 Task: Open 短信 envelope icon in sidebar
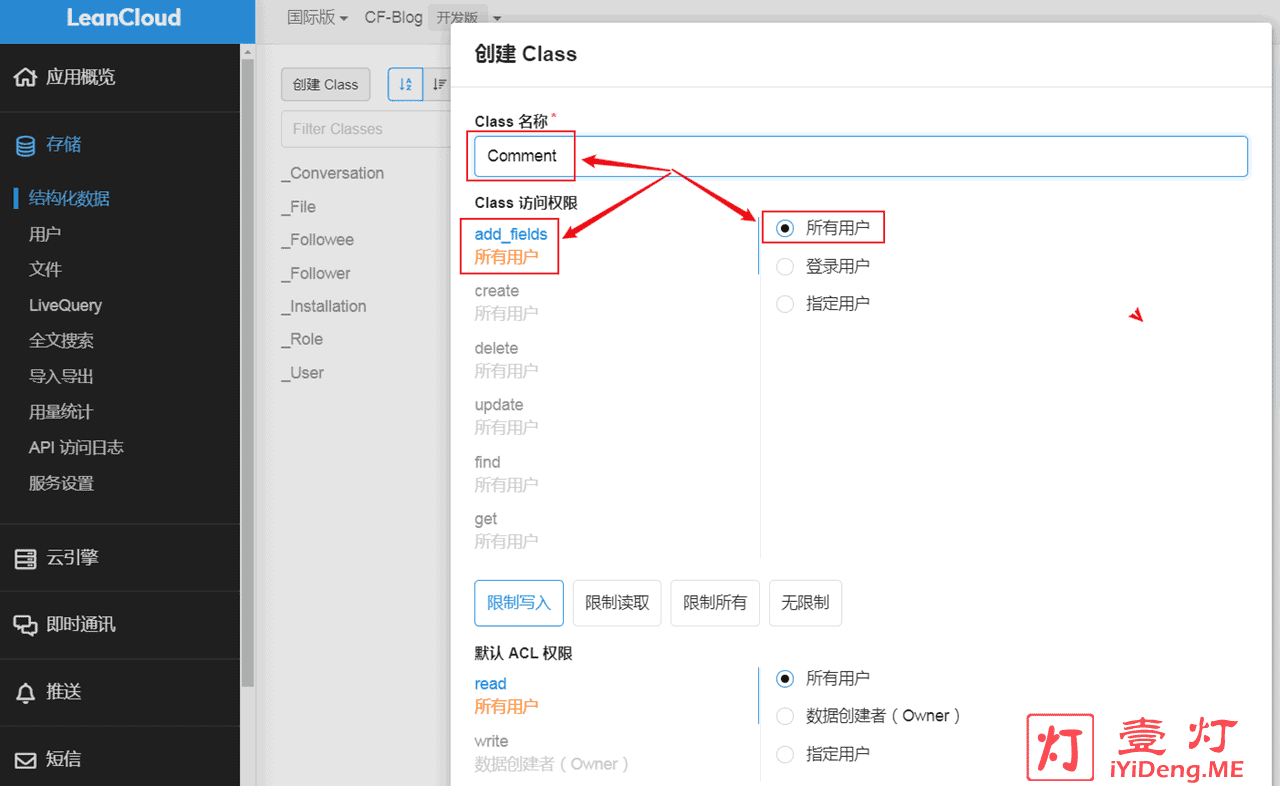coord(25,760)
